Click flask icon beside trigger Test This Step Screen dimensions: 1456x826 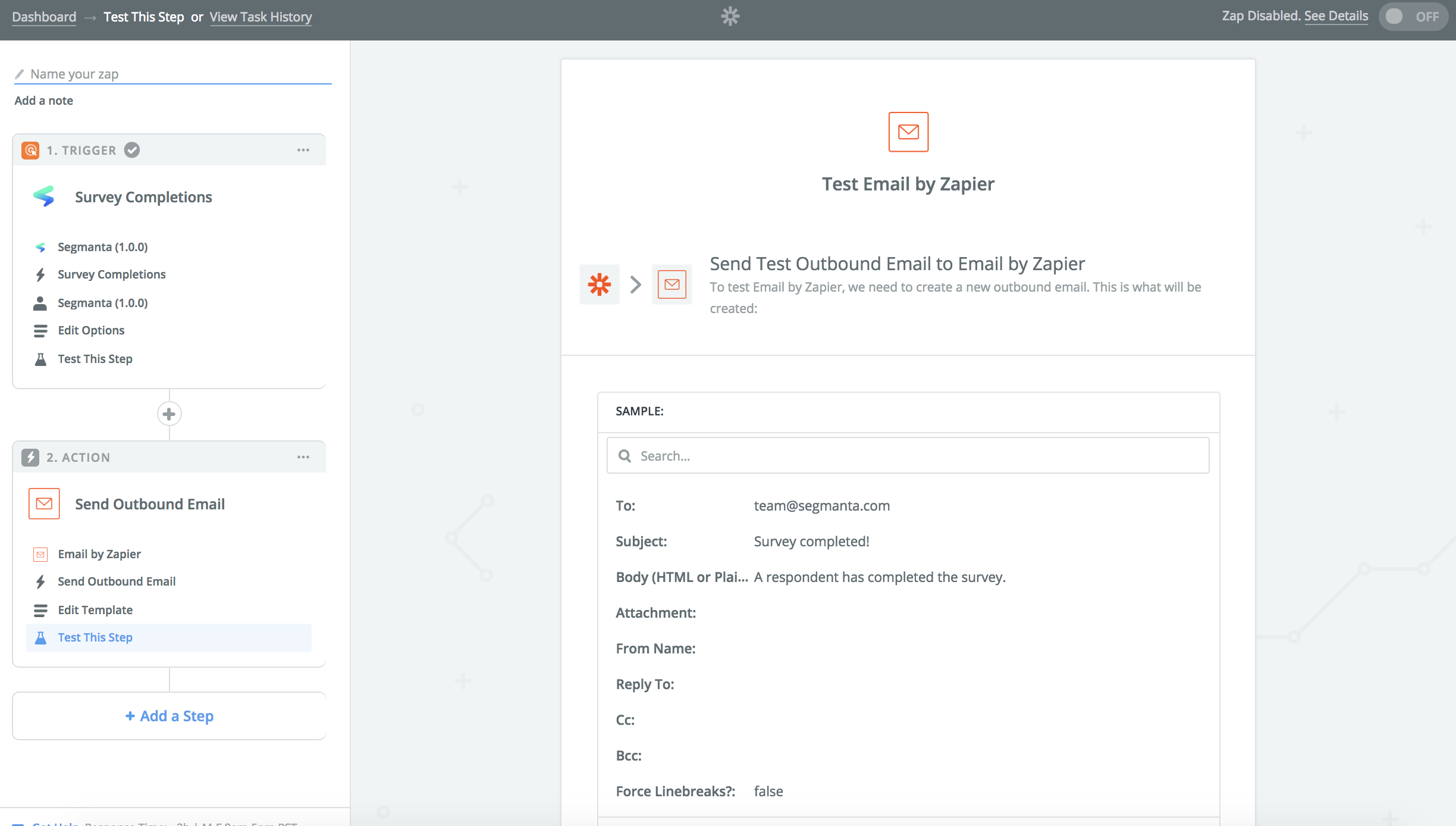40,359
